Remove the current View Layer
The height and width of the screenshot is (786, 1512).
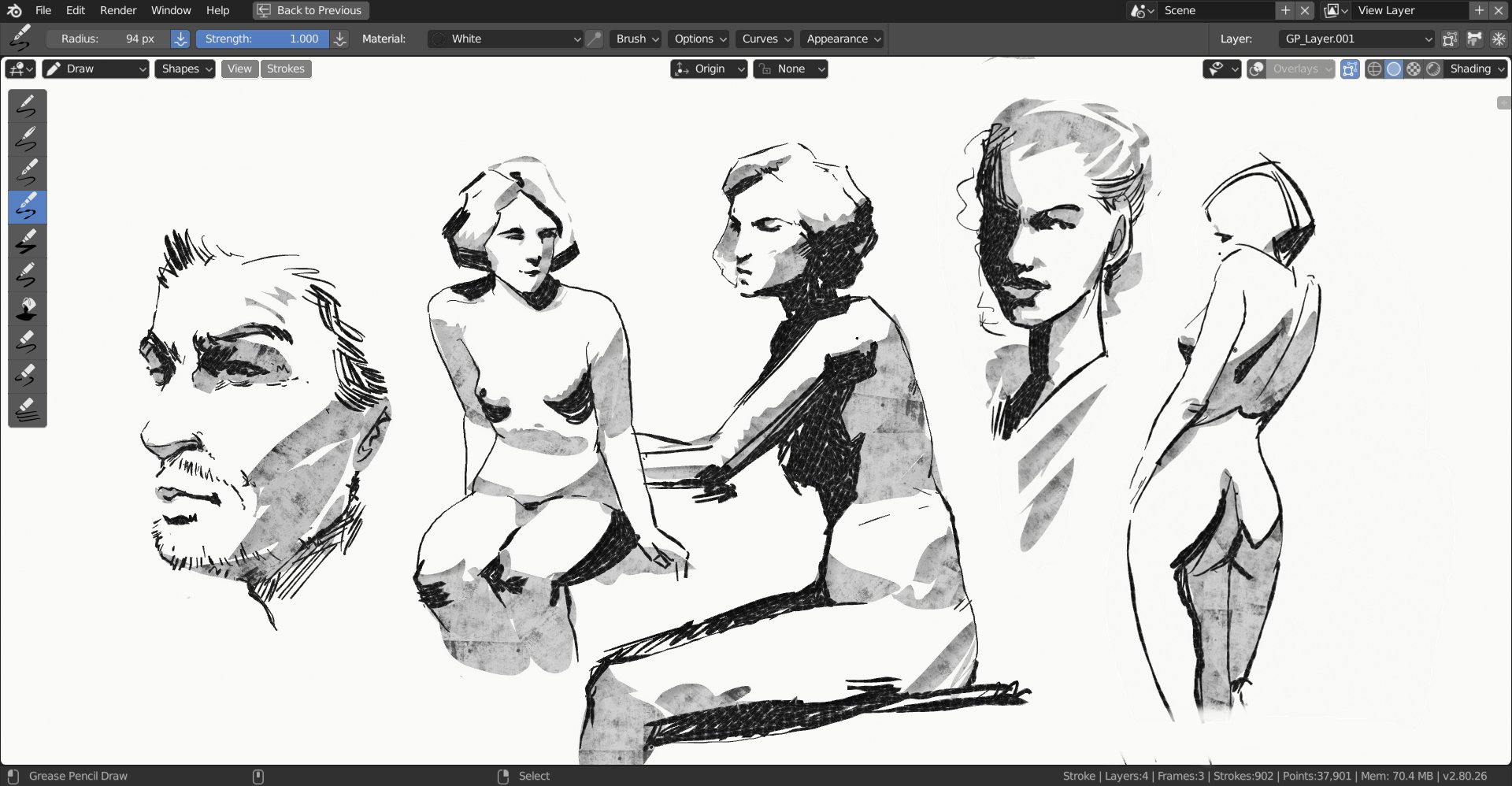tap(1499, 10)
